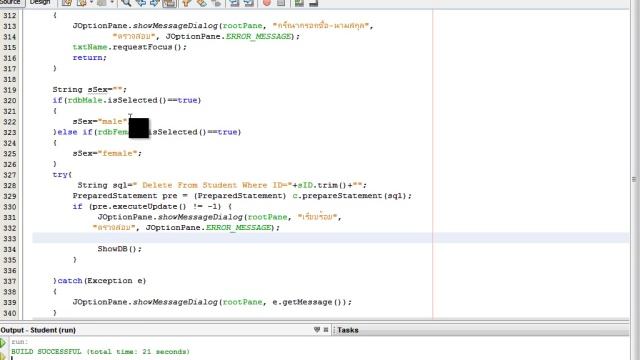Click the Last Edit location icon
Image resolution: width=640 pixels, height=360 pixels.
tap(67, 3)
